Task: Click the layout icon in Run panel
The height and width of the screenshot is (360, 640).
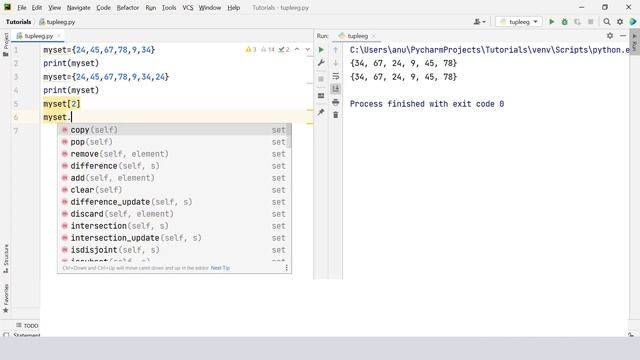Action: 321,96
